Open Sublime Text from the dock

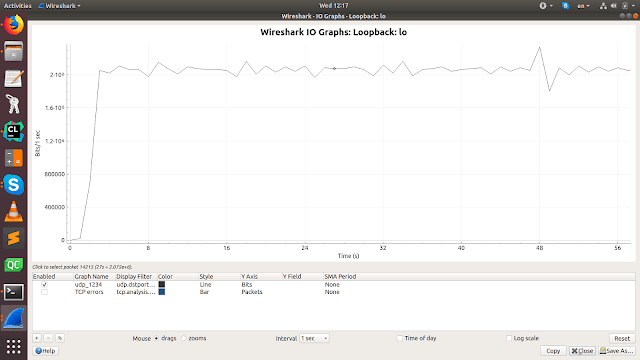[x=13, y=238]
